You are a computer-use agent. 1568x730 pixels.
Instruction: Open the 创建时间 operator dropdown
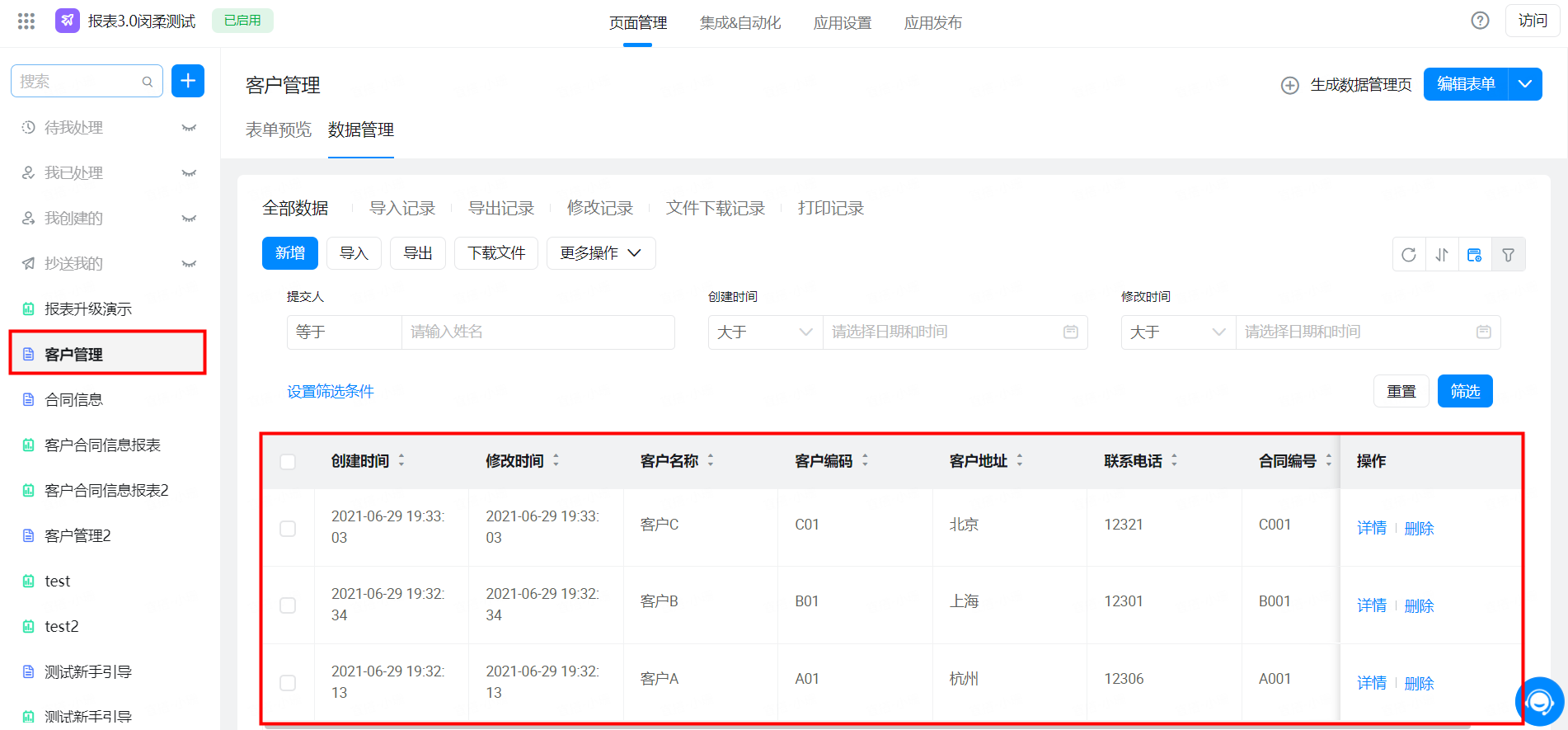765,332
